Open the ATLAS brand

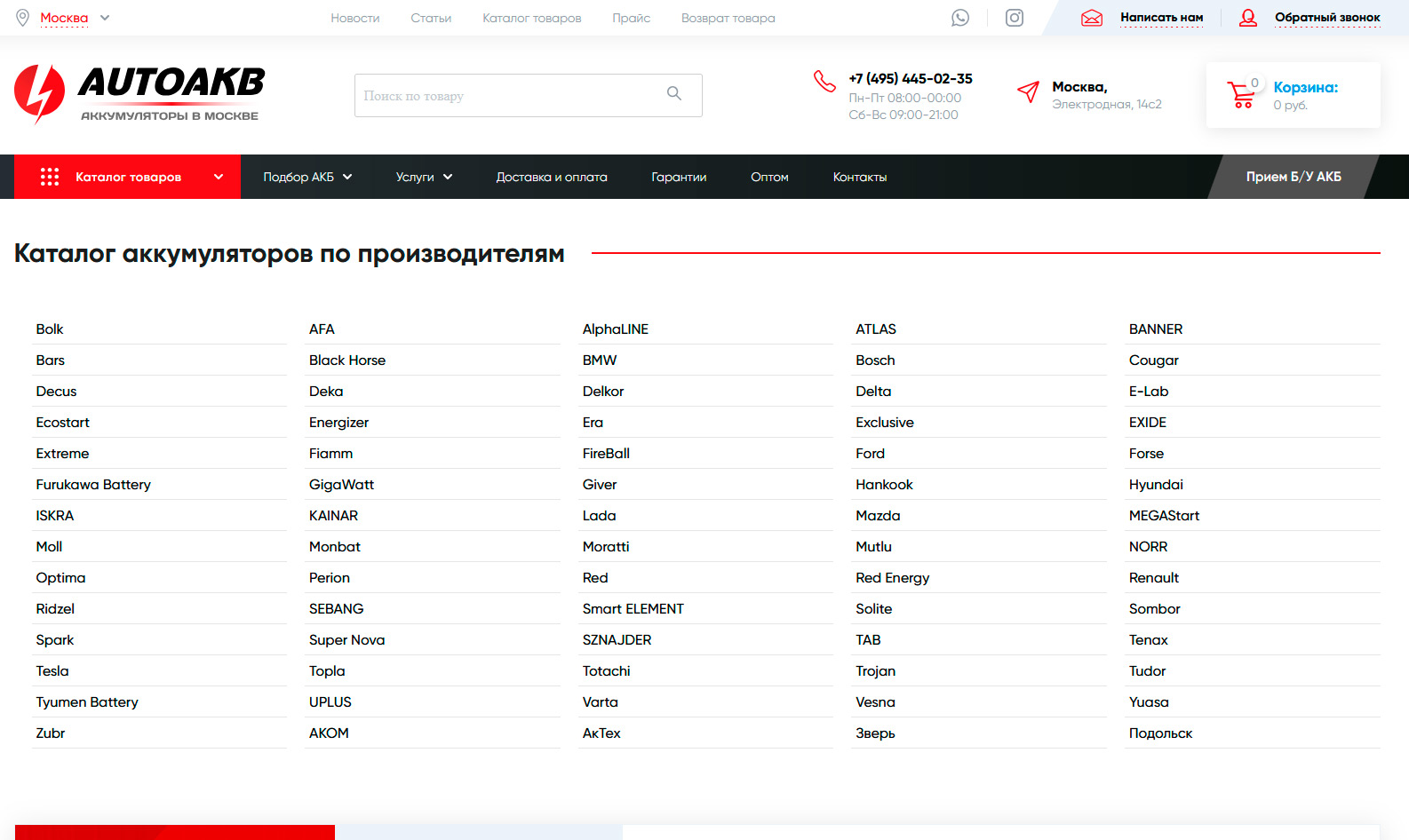(x=876, y=329)
